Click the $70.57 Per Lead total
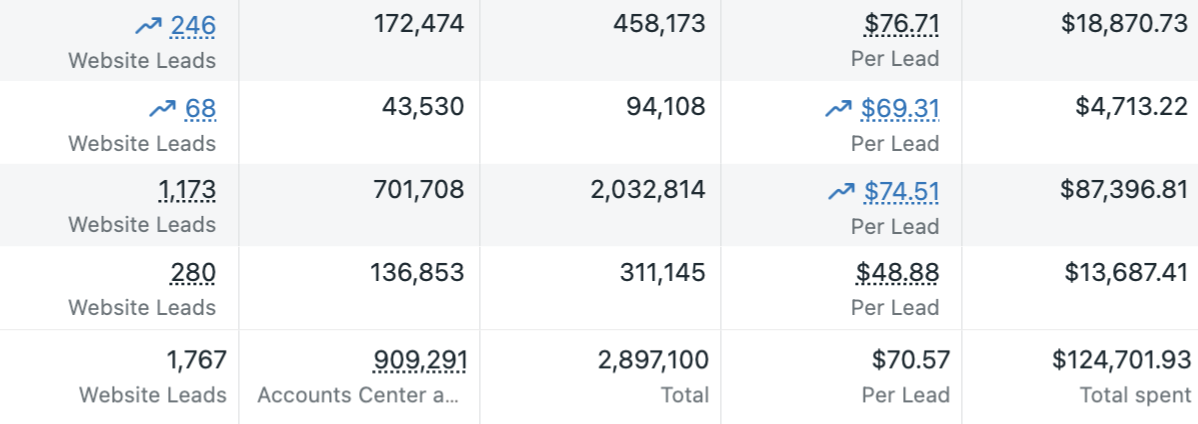This screenshot has width=1198, height=424. 909,360
